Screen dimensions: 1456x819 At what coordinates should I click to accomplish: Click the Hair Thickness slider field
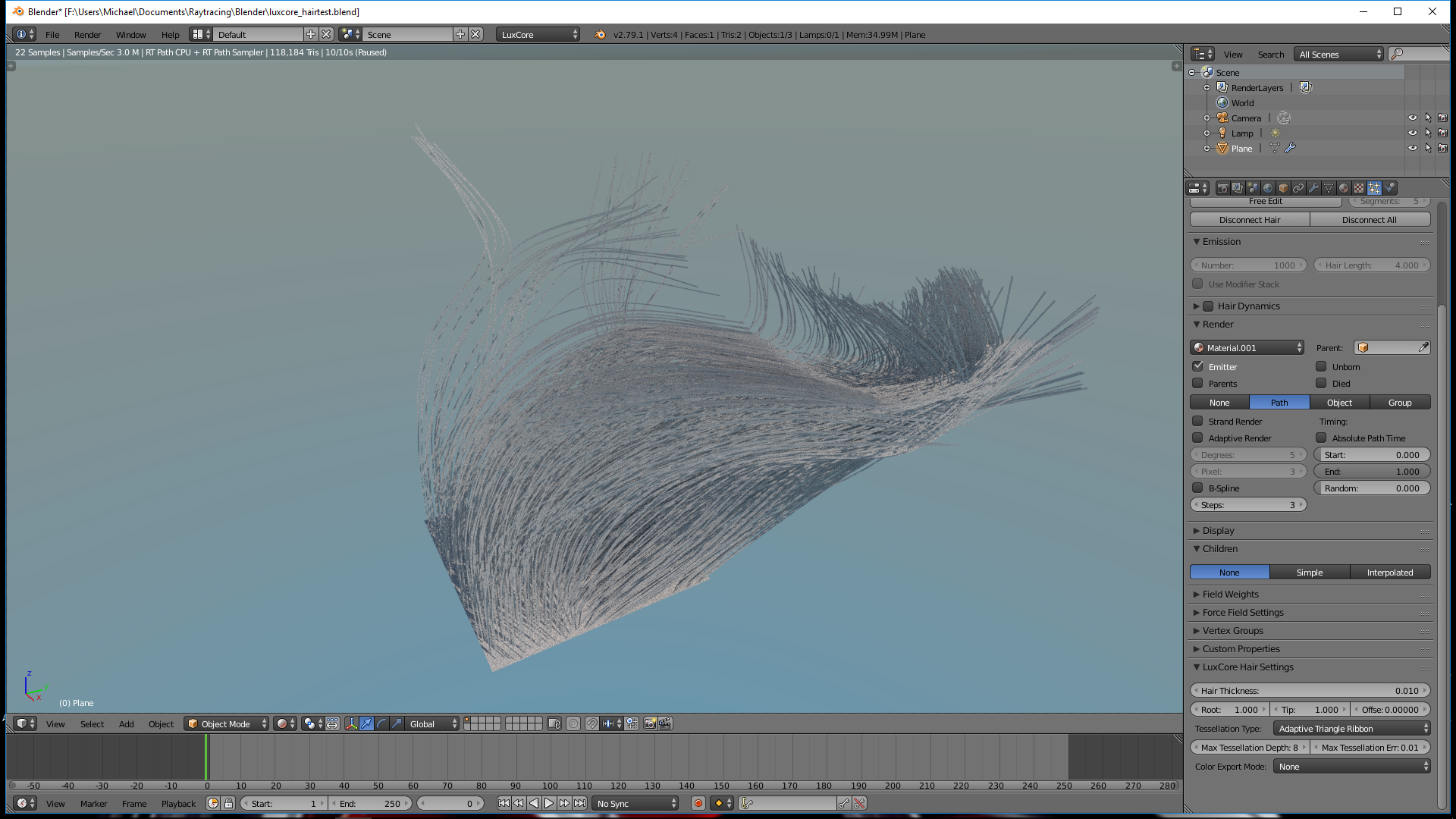[1310, 690]
